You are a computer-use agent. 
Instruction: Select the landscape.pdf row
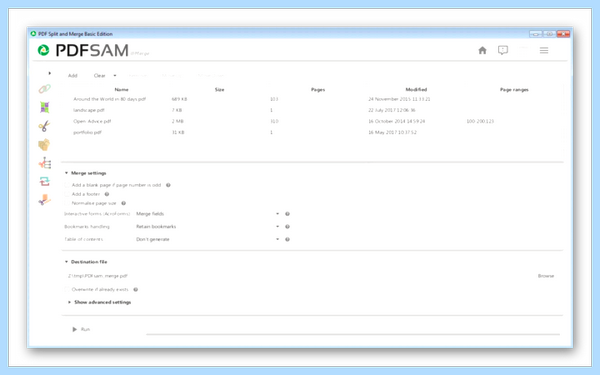click(88, 110)
